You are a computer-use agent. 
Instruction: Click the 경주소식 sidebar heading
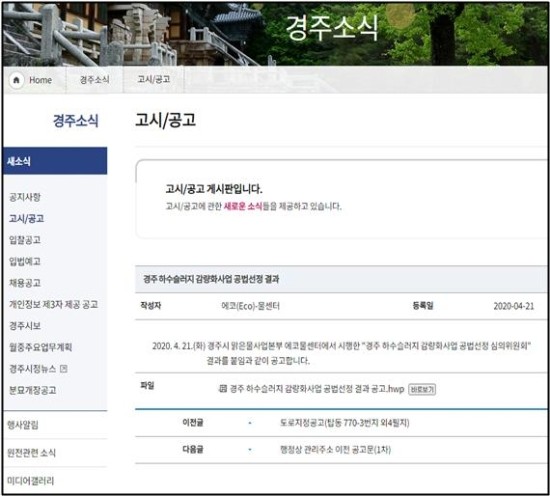(75, 121)
